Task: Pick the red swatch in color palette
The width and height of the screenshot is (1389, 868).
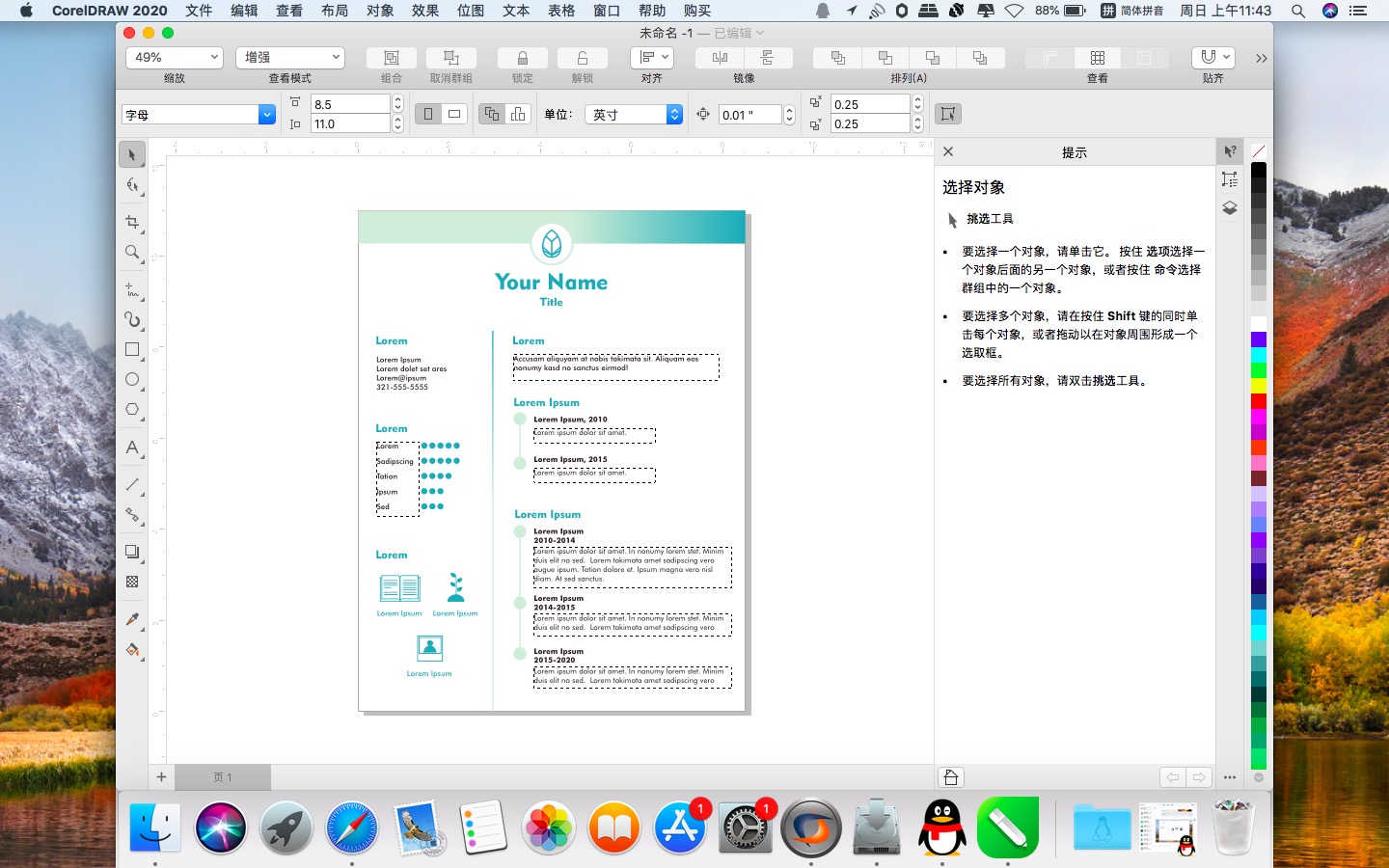Action: tap(1259, 401)
